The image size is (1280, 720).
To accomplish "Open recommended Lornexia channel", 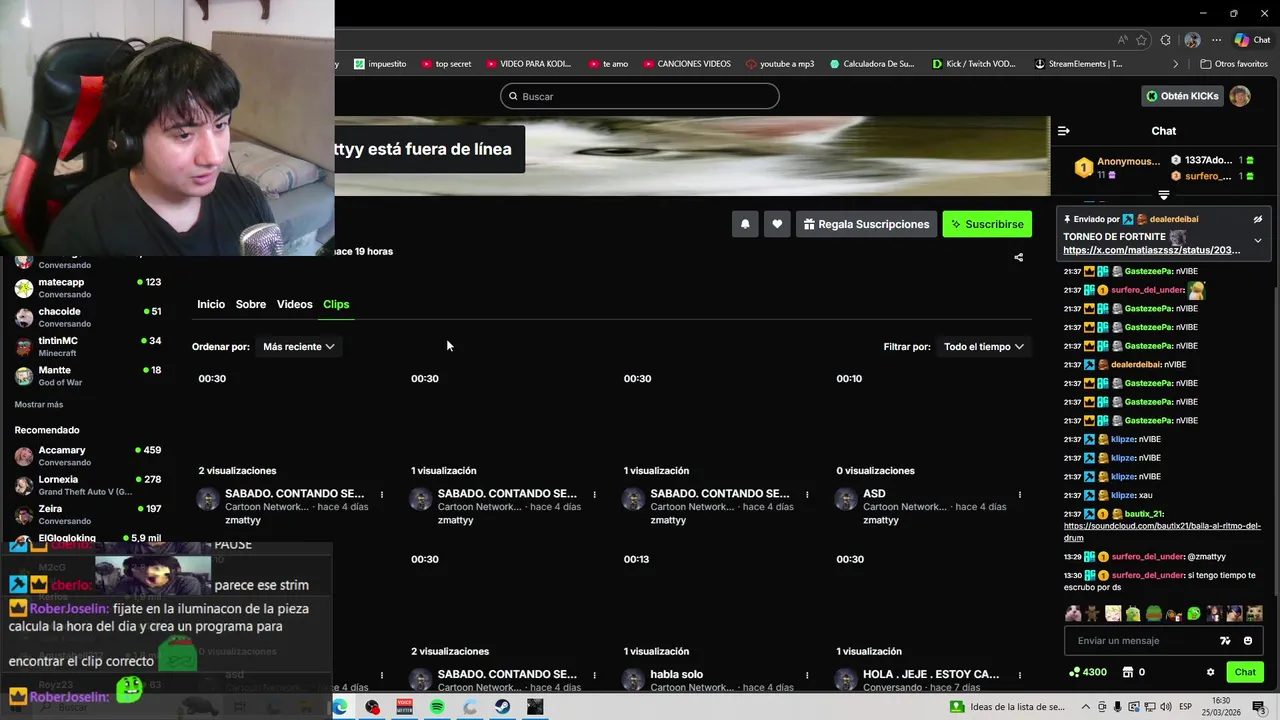I will [88, 485].
